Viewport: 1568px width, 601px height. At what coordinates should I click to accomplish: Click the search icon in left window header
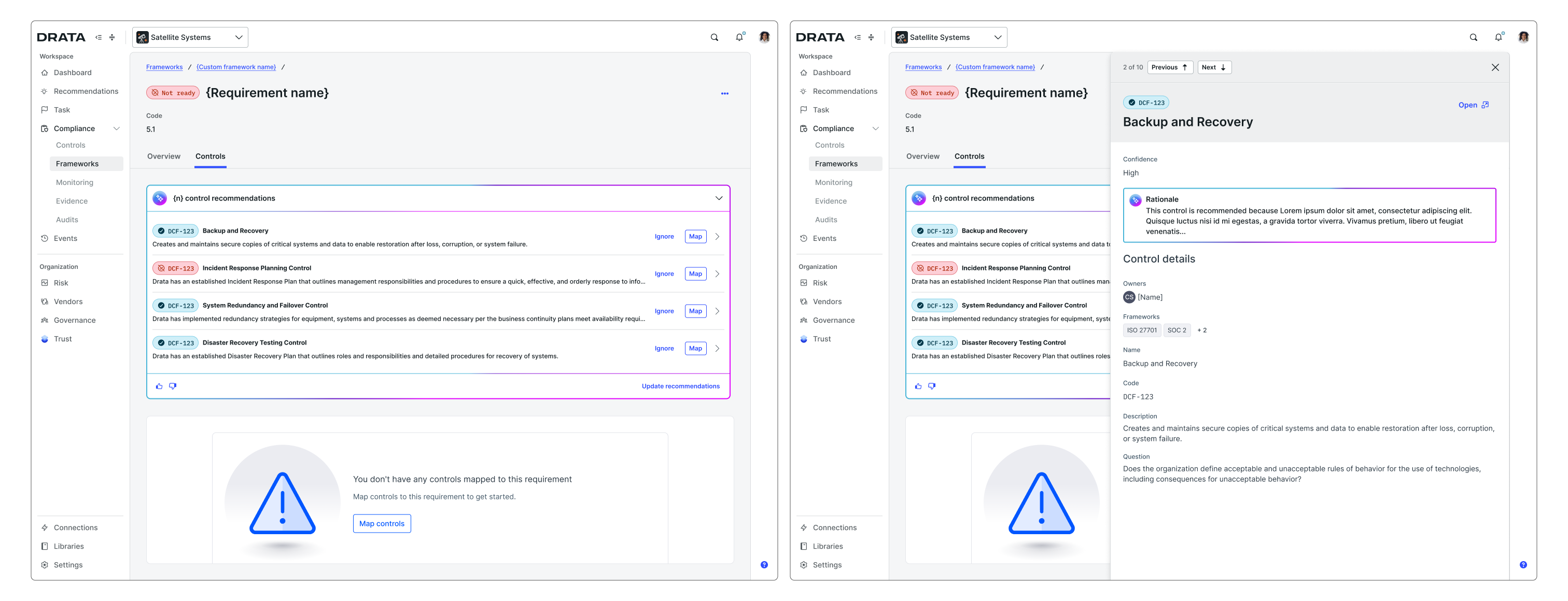714,37
